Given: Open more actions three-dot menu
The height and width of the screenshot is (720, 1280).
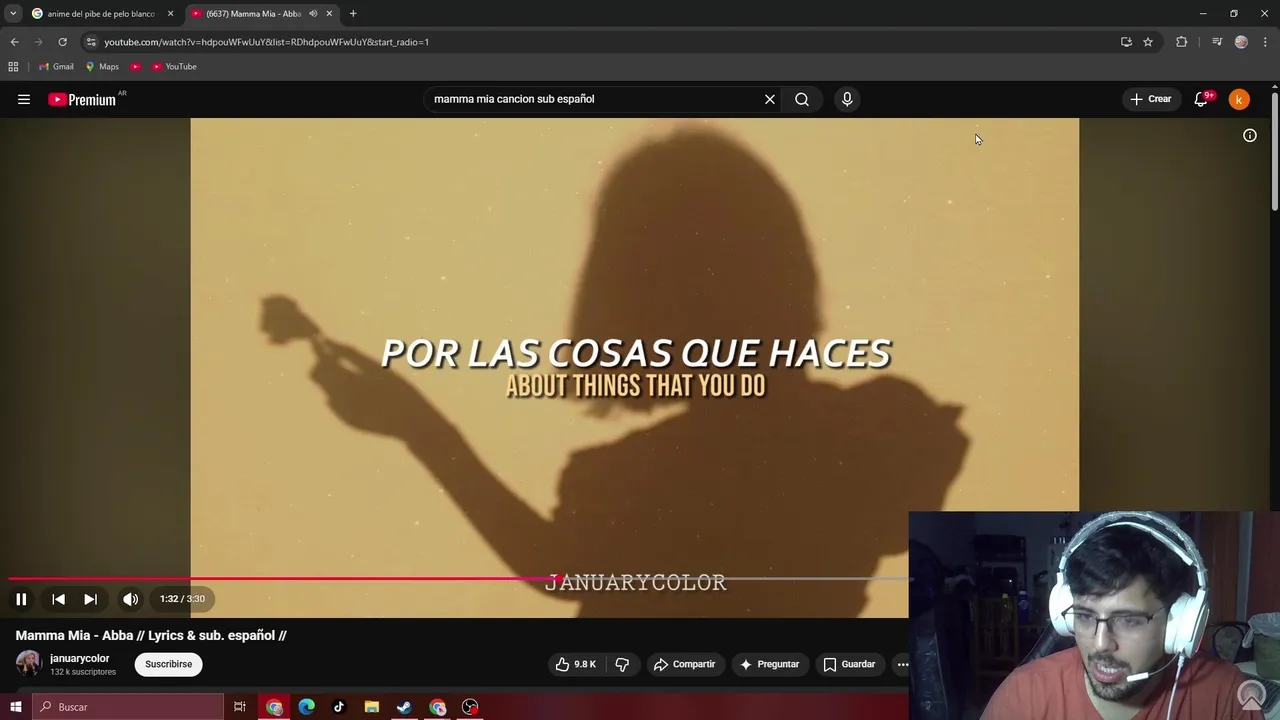Looking at the screenshot, I should (902, 664).
